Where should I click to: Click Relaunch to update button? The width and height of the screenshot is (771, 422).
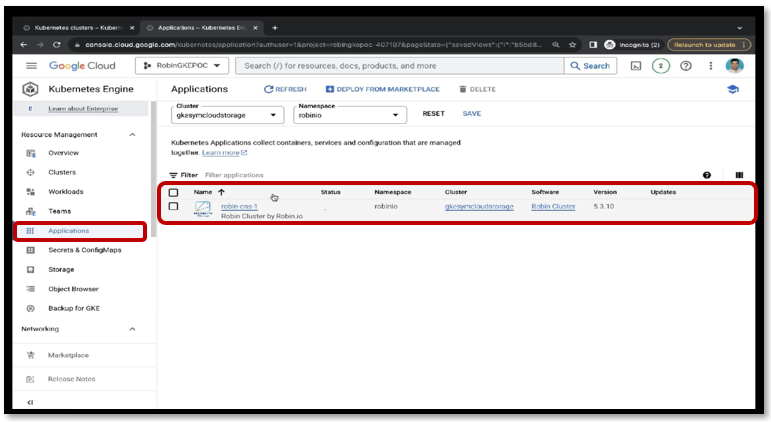(709, 45)
